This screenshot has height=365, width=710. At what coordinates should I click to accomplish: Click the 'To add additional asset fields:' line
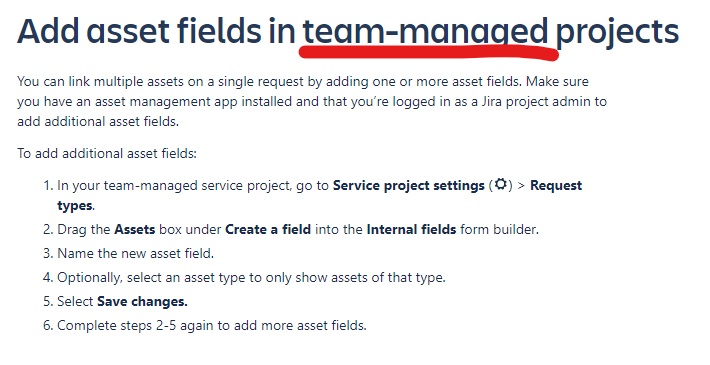pyautogui.click(x=107, y=154)
